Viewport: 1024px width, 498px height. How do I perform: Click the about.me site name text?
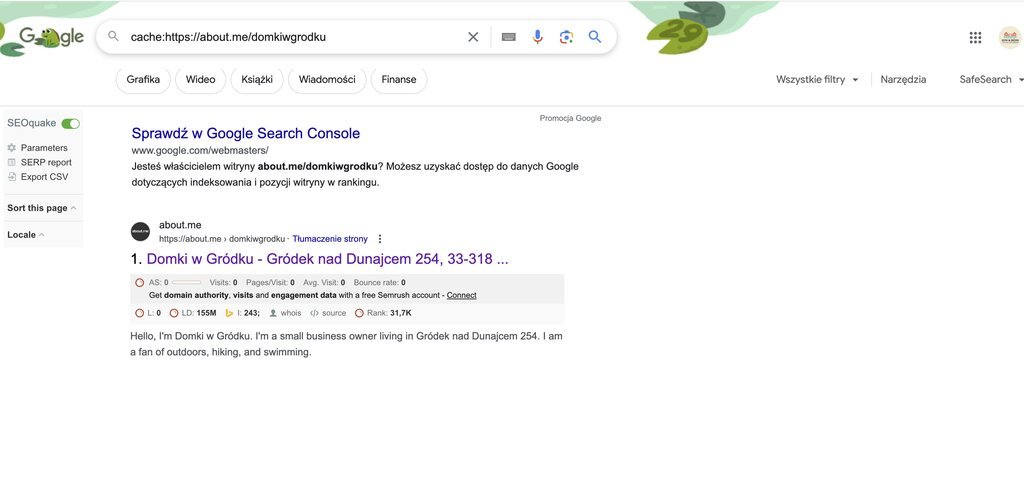[x=180, y=225]
